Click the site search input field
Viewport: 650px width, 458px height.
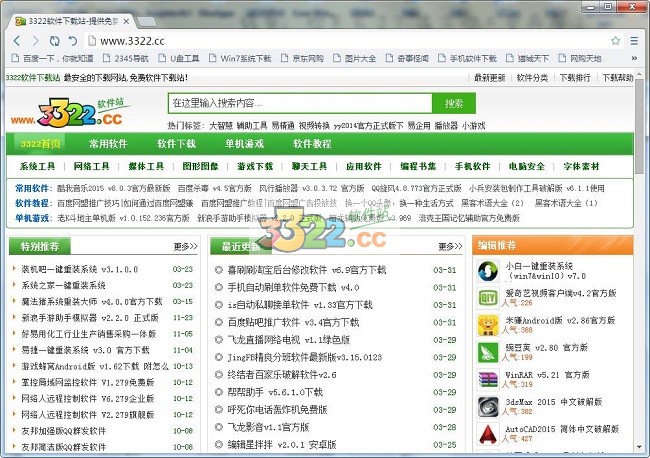pos(300,103)
